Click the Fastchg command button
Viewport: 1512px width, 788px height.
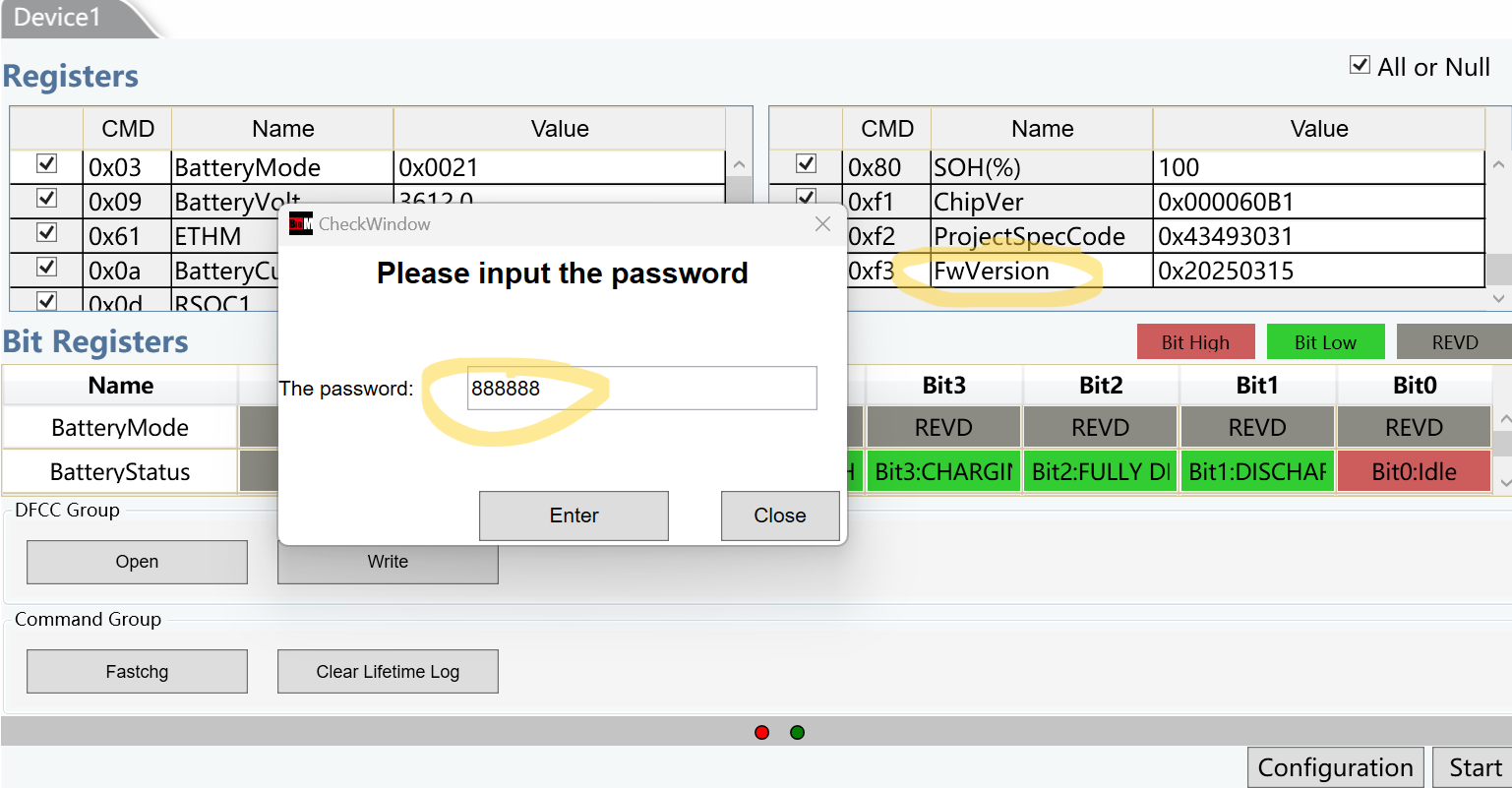click(137, 672)
